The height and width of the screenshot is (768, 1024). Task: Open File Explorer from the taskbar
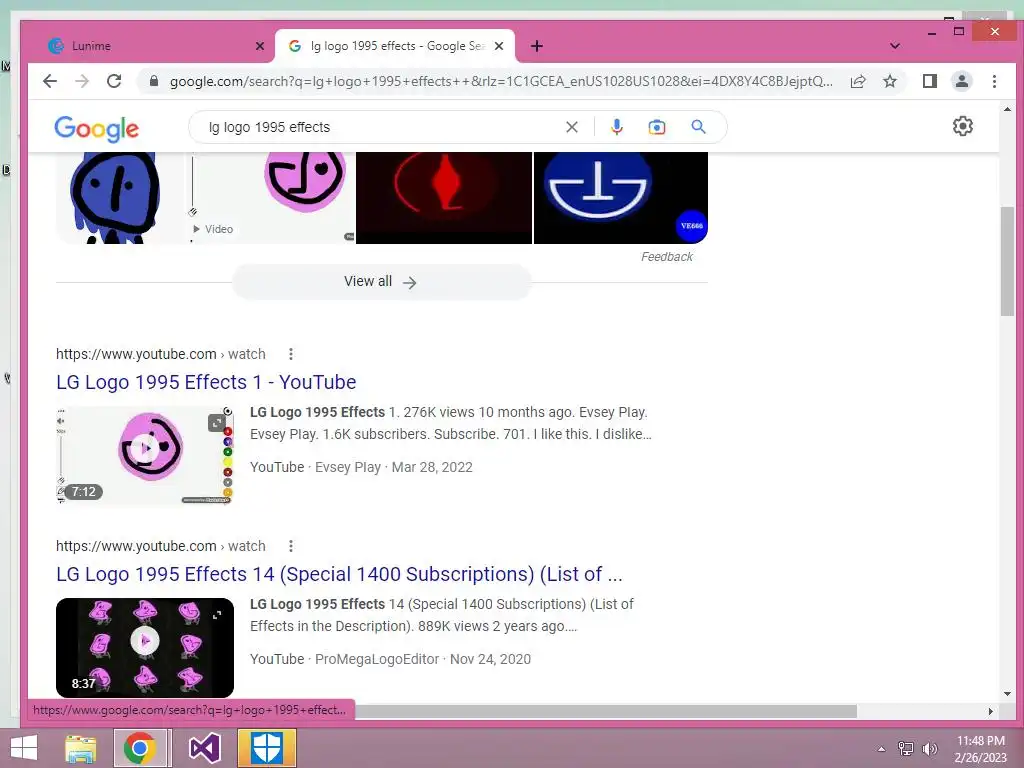(81, 748)
